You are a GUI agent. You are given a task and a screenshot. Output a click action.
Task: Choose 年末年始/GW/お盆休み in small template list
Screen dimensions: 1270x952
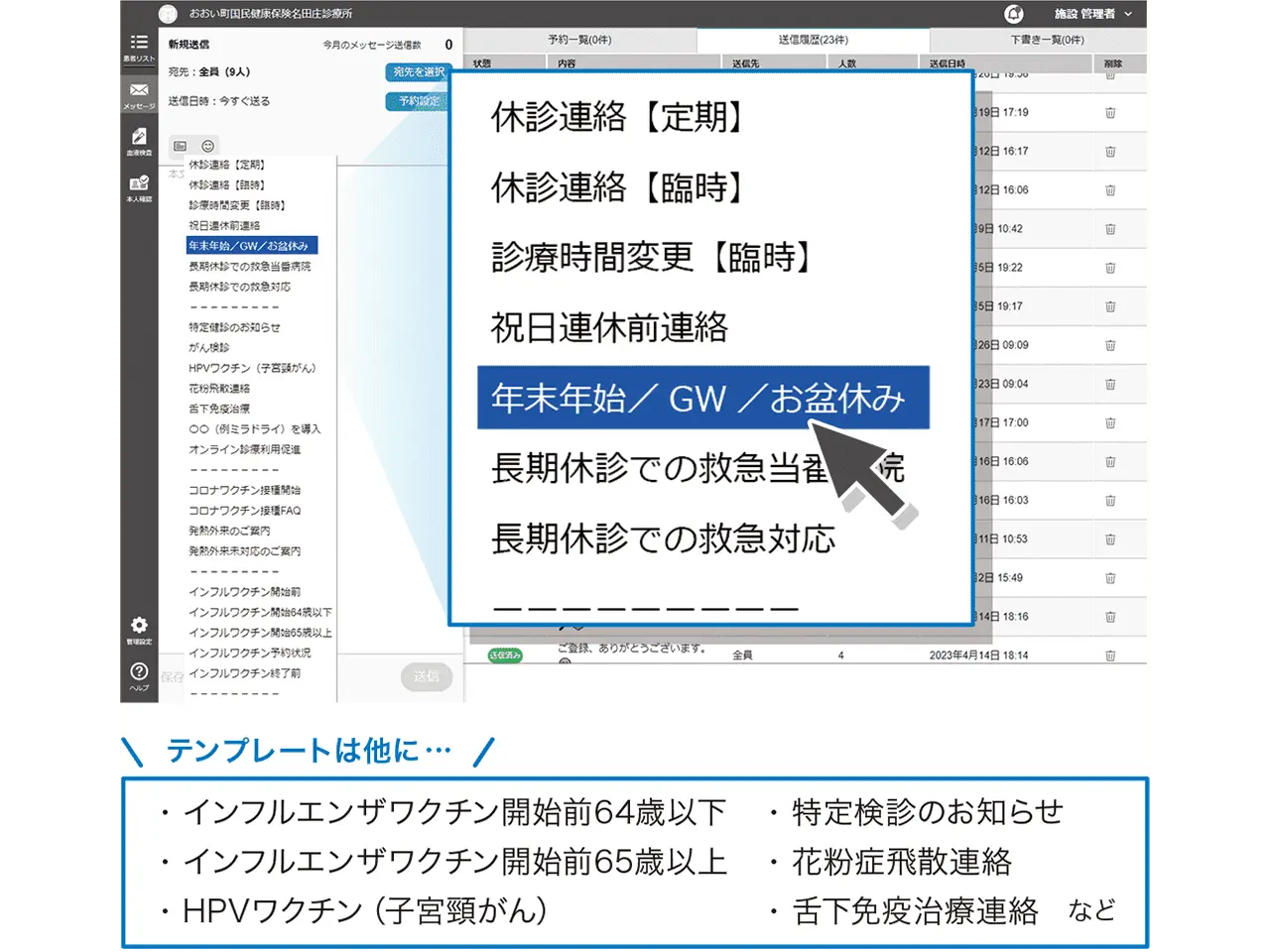pyautogui.click(x=248, y=246)
